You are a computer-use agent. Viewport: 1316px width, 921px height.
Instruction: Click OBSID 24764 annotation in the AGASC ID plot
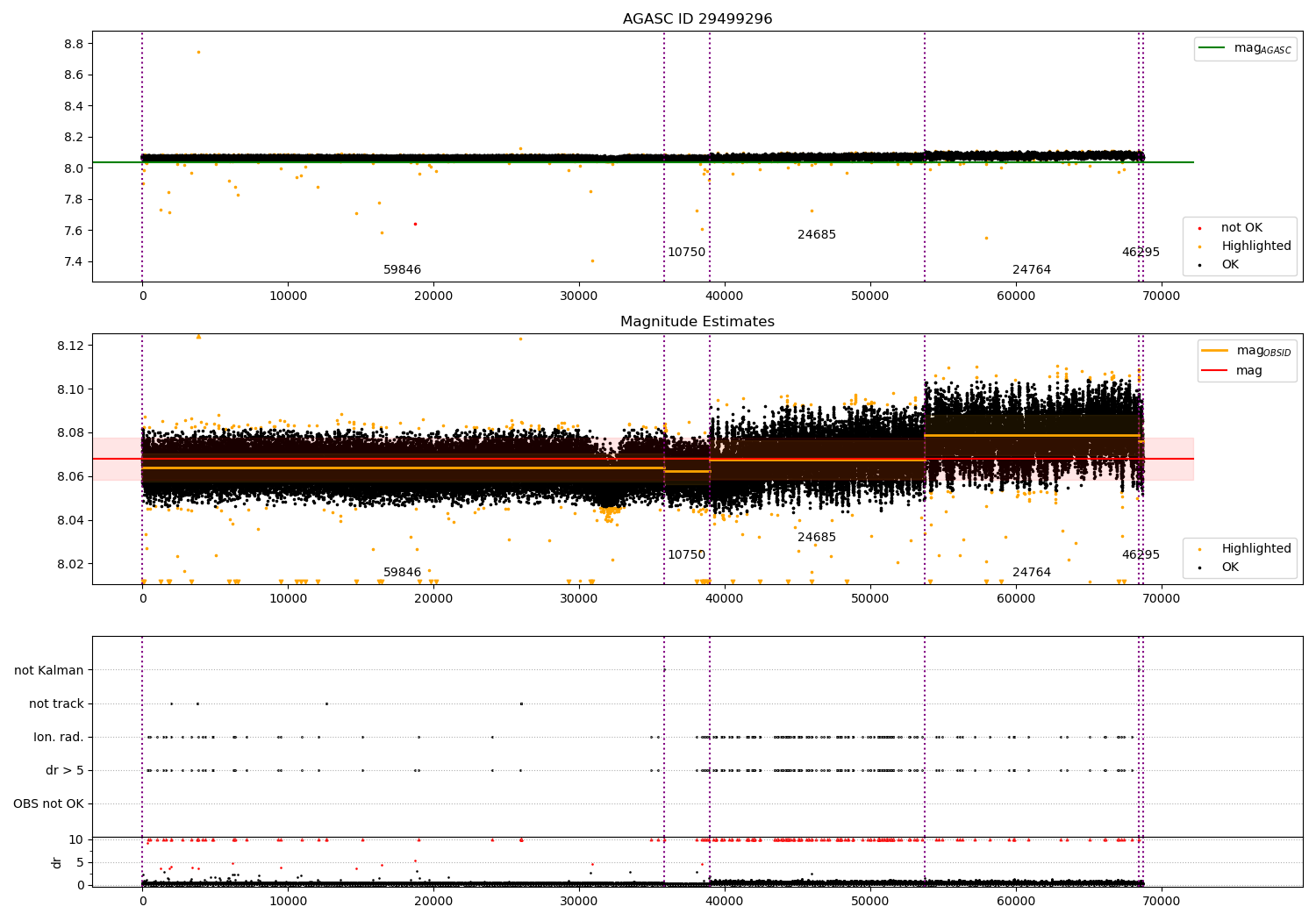pos(1032,270)
